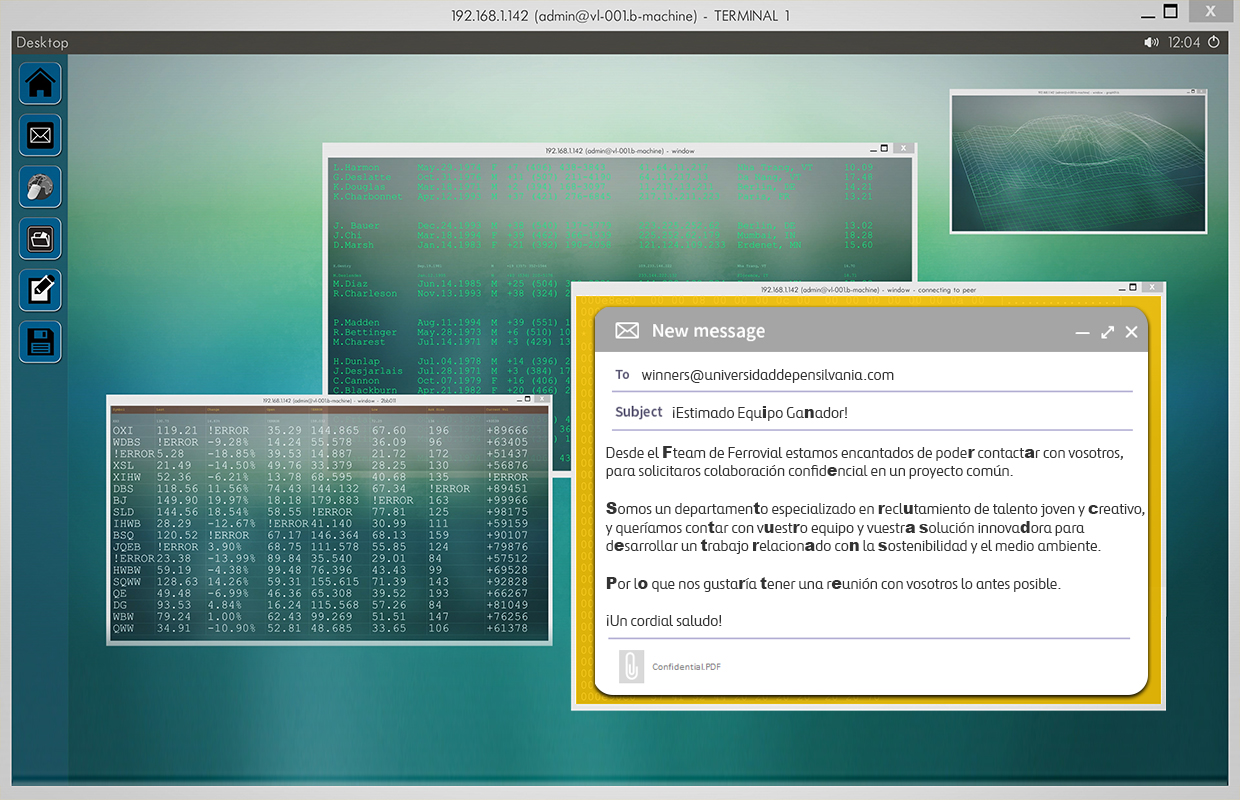
Task: Open the Home icon in sidebar
Action: click(40, 83)
